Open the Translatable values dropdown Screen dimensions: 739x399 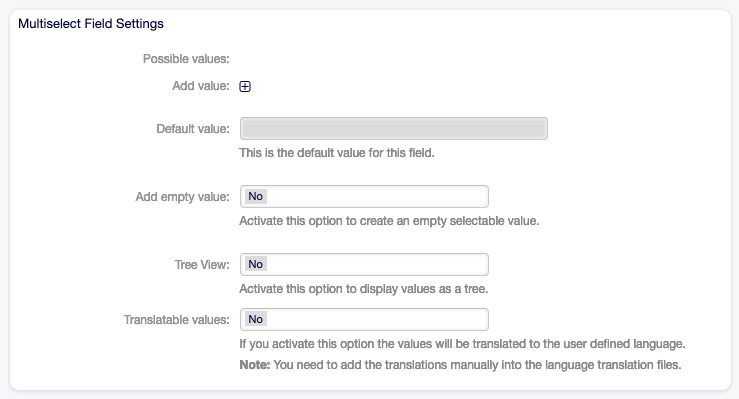click(x=364, y=319)
